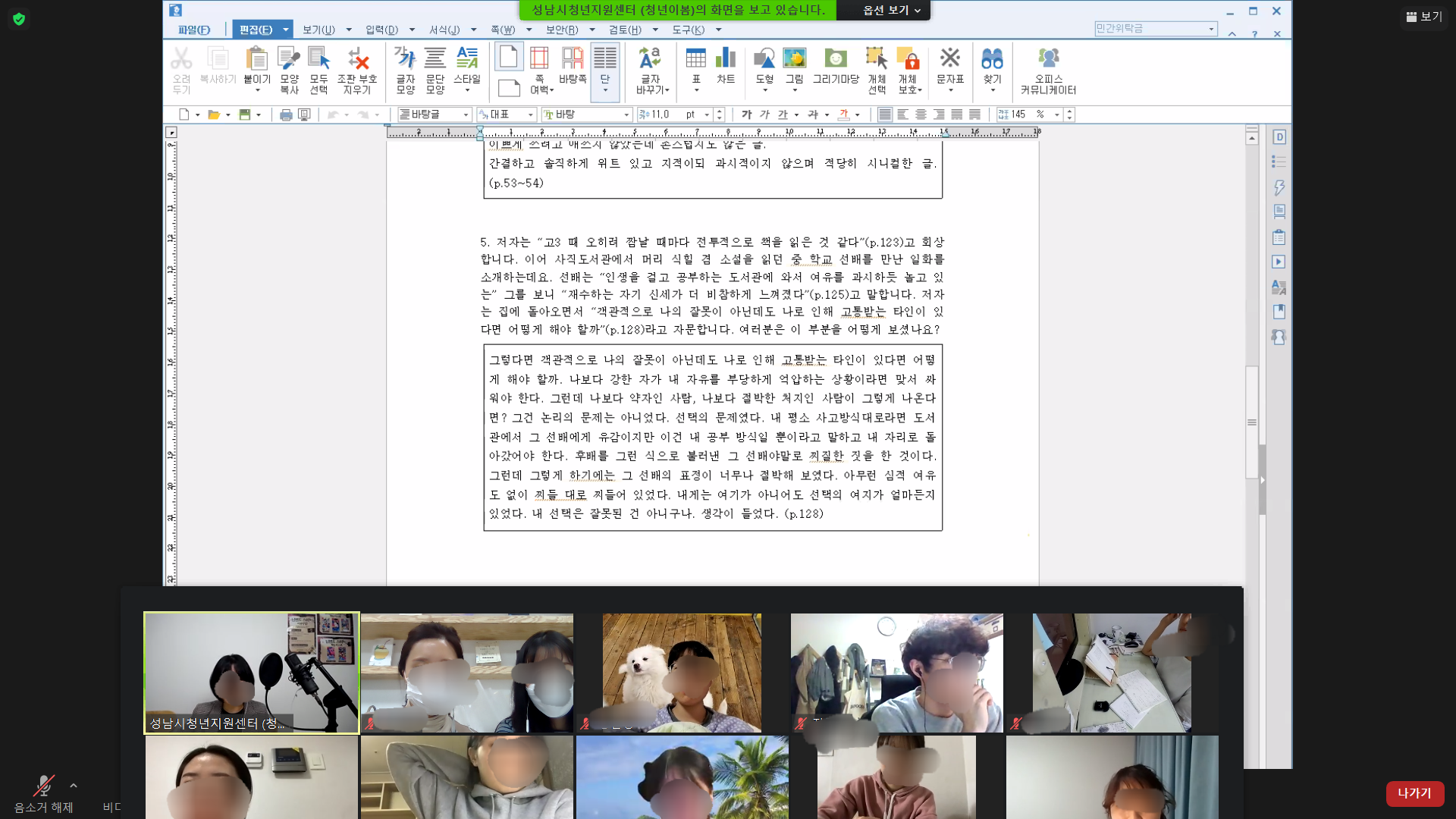Screen dimensions: 1456x819
Task: Toggle underline (밑줄 가) formatting
Action: tap(783, 115)
